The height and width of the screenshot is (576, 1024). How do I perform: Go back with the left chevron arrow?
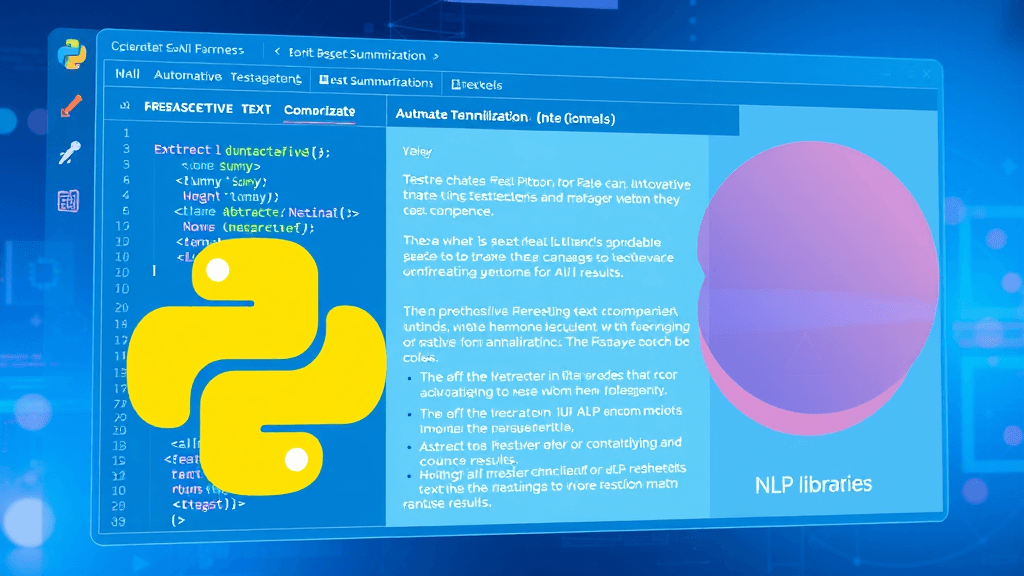[x=277, y=51]
